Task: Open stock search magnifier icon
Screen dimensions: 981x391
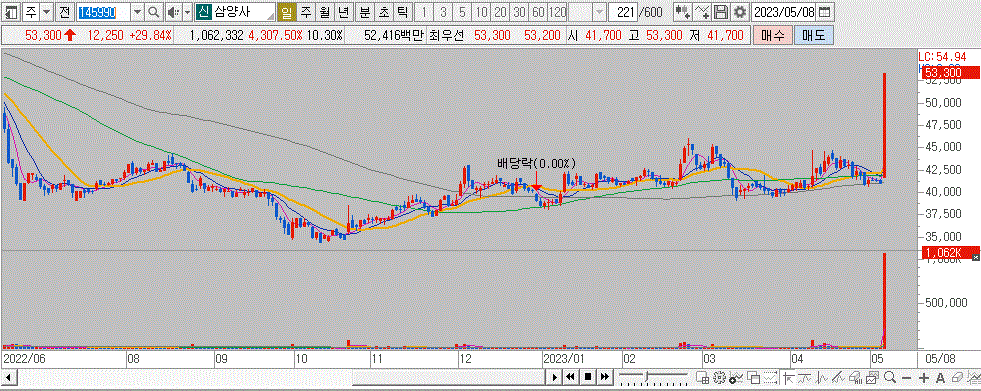Action: point(153,11)
